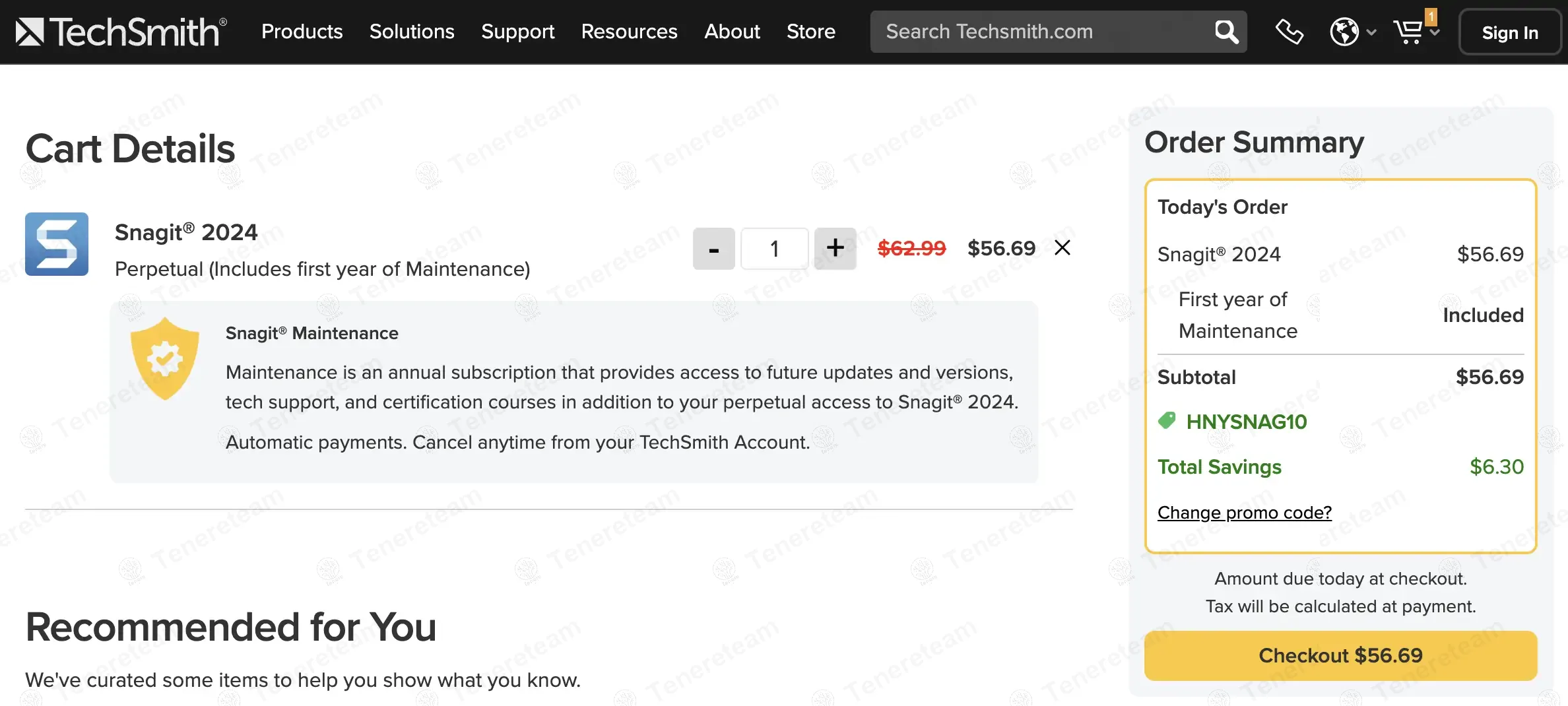This screenshot has height=706, width=1568.
Task: Click the quantity input field
Action: 775,249
